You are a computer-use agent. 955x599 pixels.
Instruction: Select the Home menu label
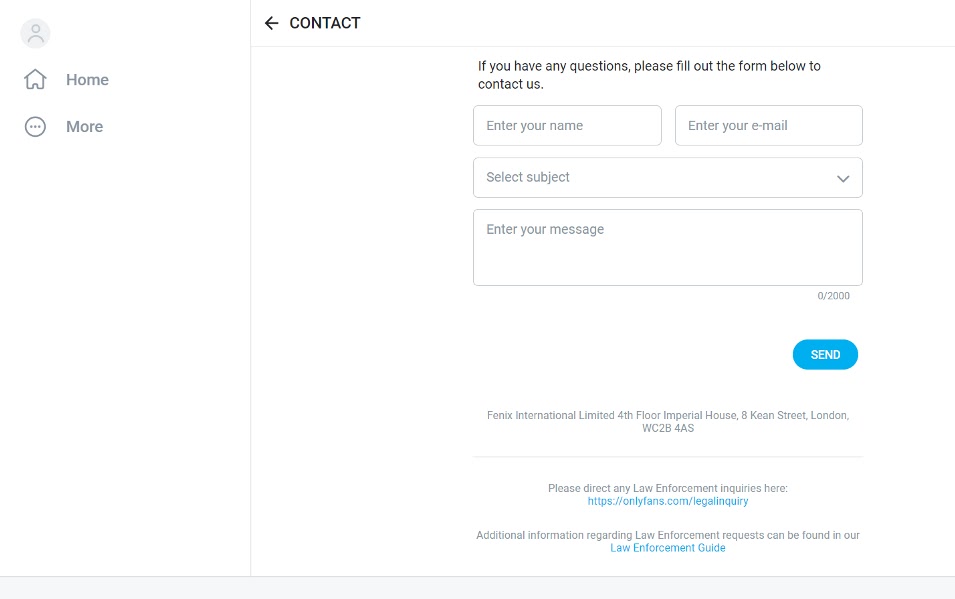[x=87, y=80]
